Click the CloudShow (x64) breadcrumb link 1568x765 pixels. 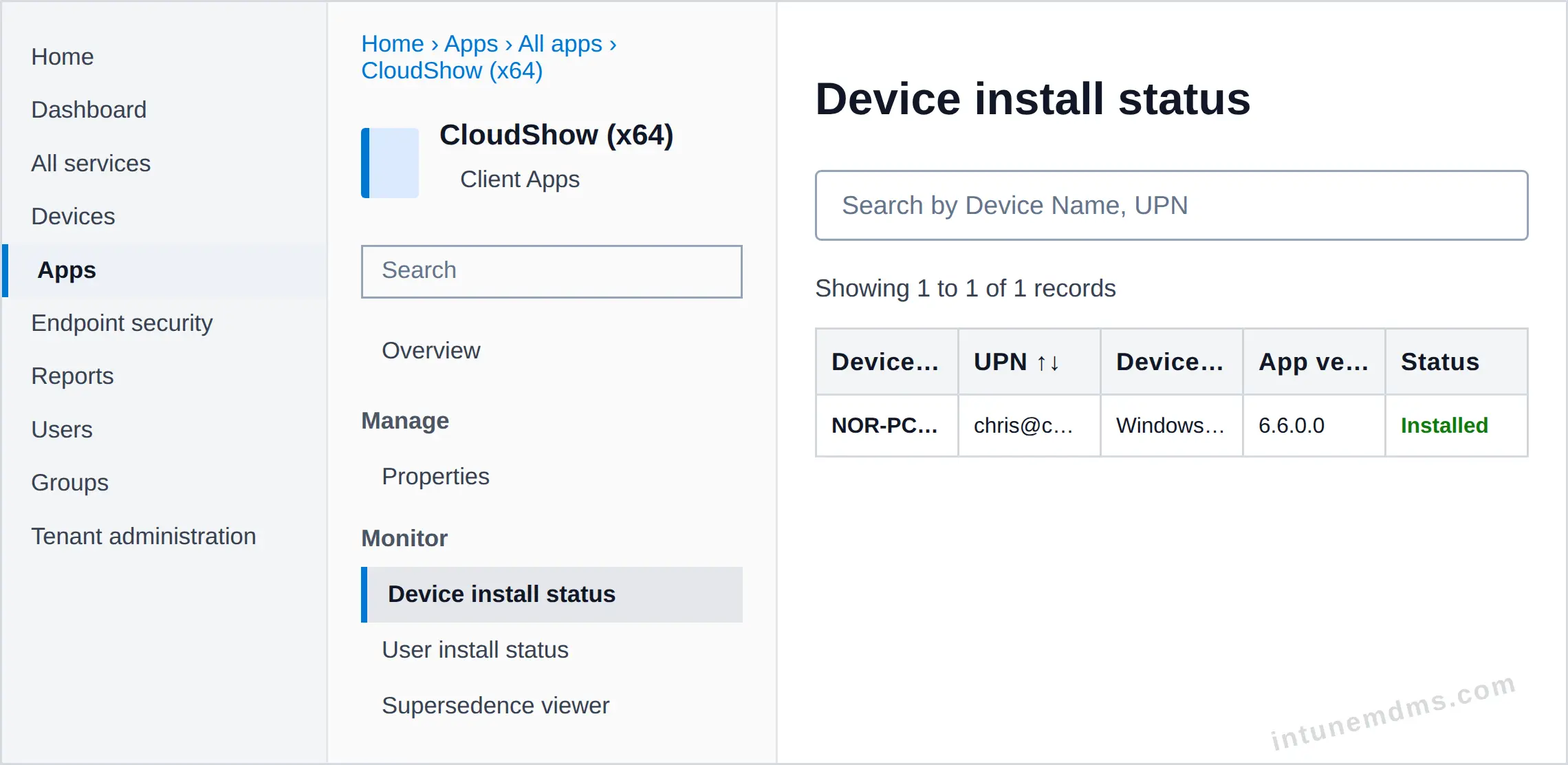click(452, 70)
